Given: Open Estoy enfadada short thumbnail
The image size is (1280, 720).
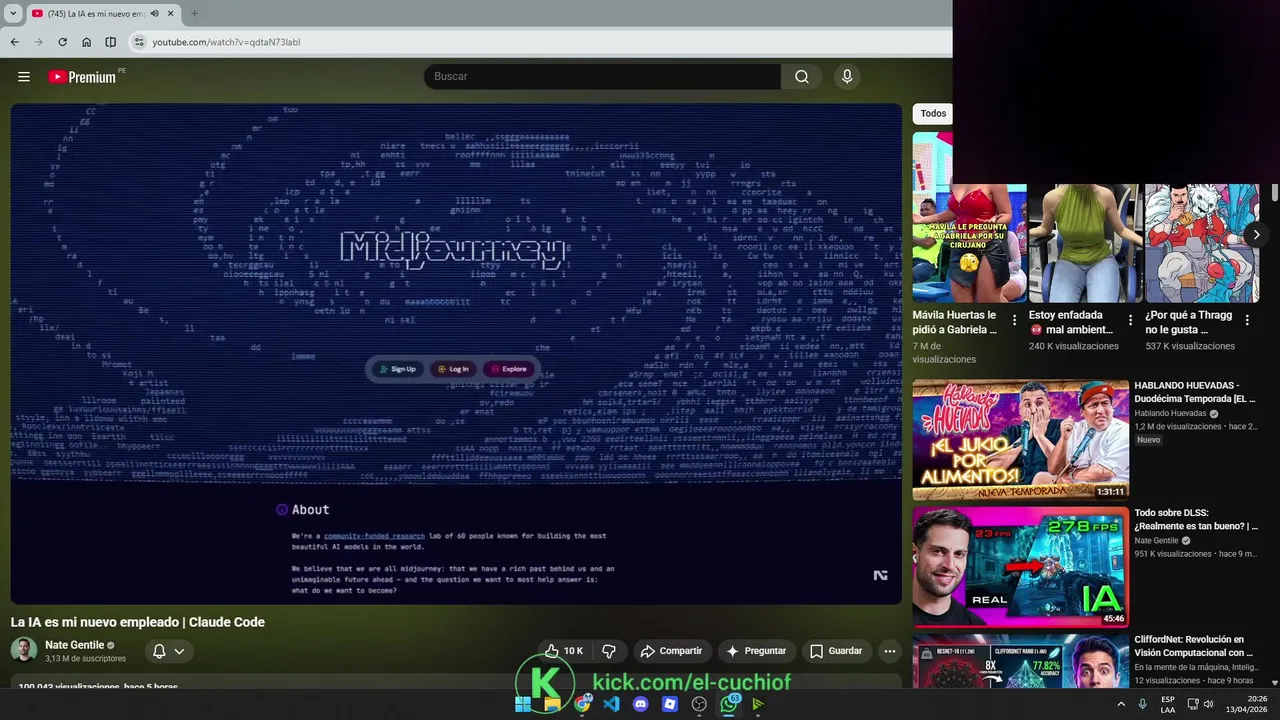Looking at the screenshot, I should tap(1085, 243).
